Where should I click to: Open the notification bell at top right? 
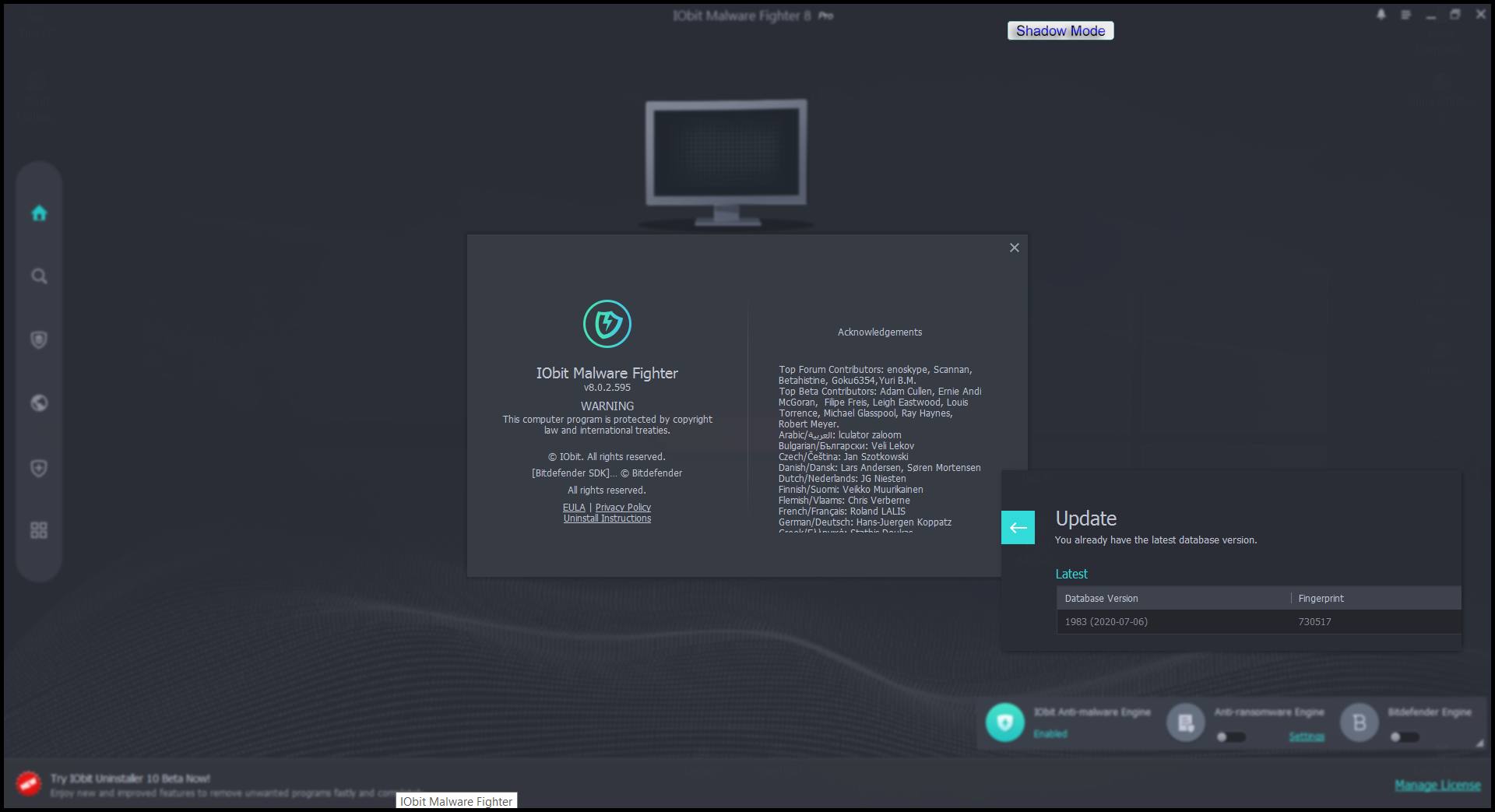click(1381, 15)
